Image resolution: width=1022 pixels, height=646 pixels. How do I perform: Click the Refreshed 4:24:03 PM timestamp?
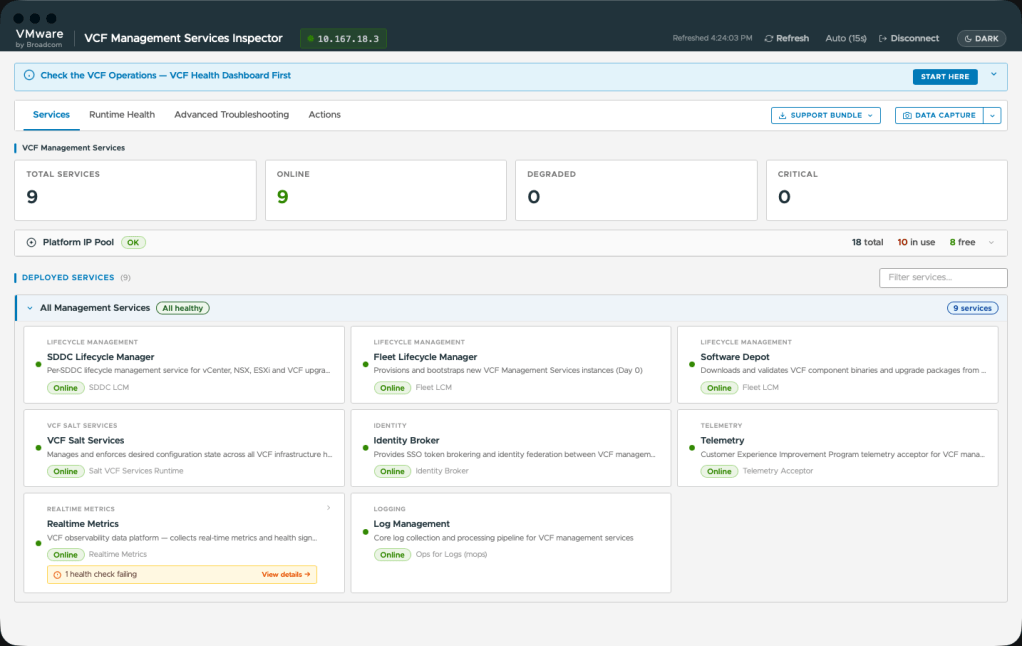pyautogui.click(x=712, y=38)
